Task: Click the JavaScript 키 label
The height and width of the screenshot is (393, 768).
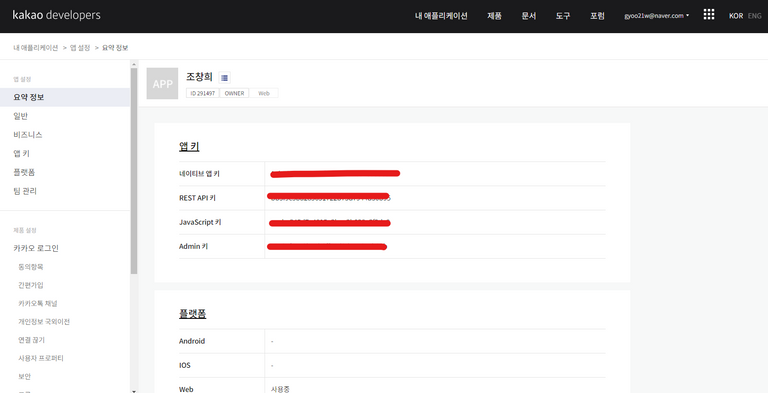Action: click(x=200, y=222)
